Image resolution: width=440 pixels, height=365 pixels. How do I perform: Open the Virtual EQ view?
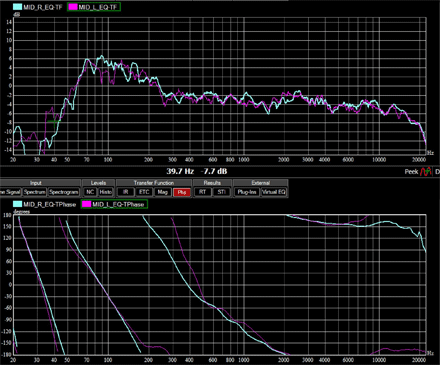click(x=274, y=192)
